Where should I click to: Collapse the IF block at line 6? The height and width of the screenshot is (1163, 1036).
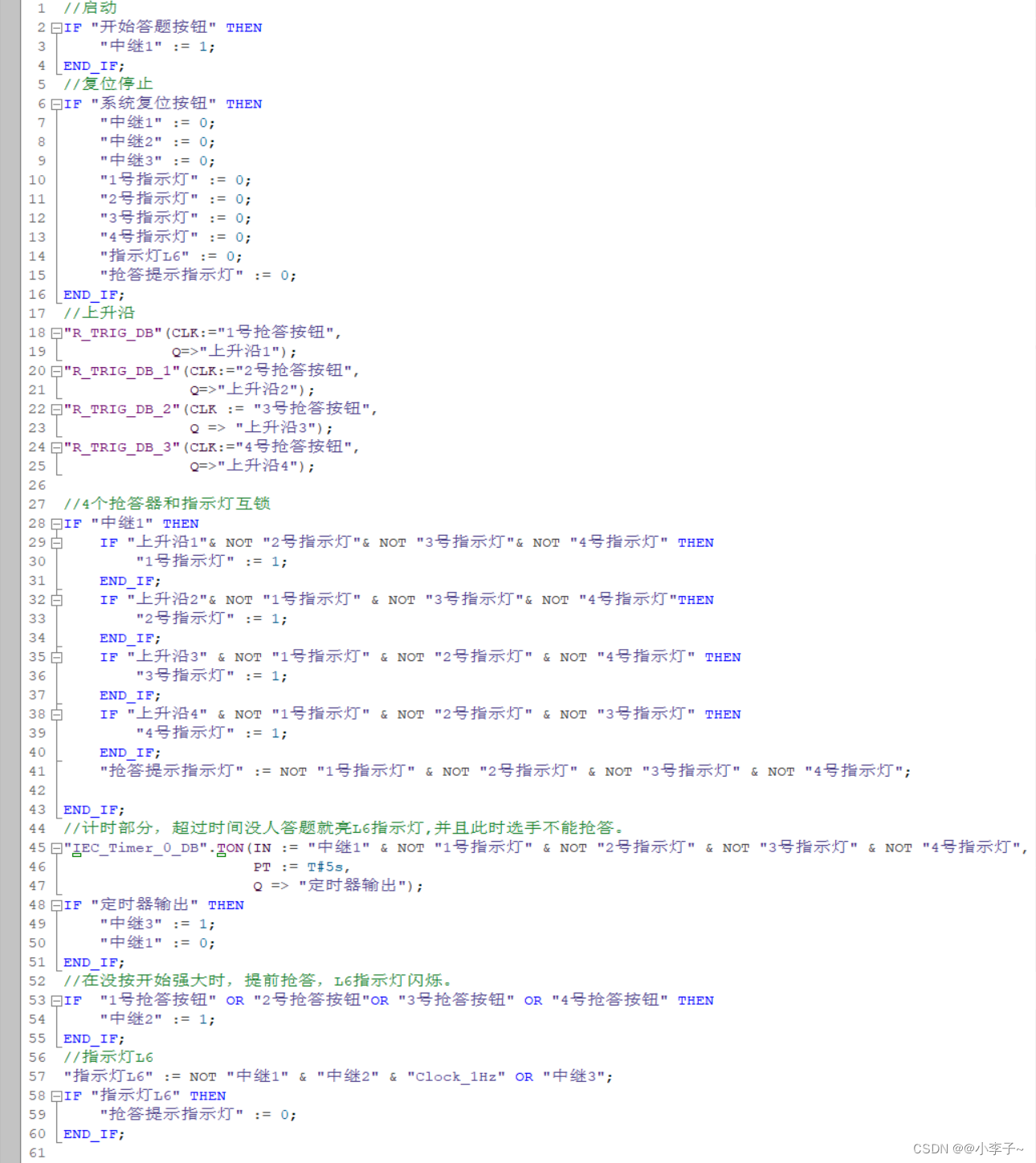point(56,104)
